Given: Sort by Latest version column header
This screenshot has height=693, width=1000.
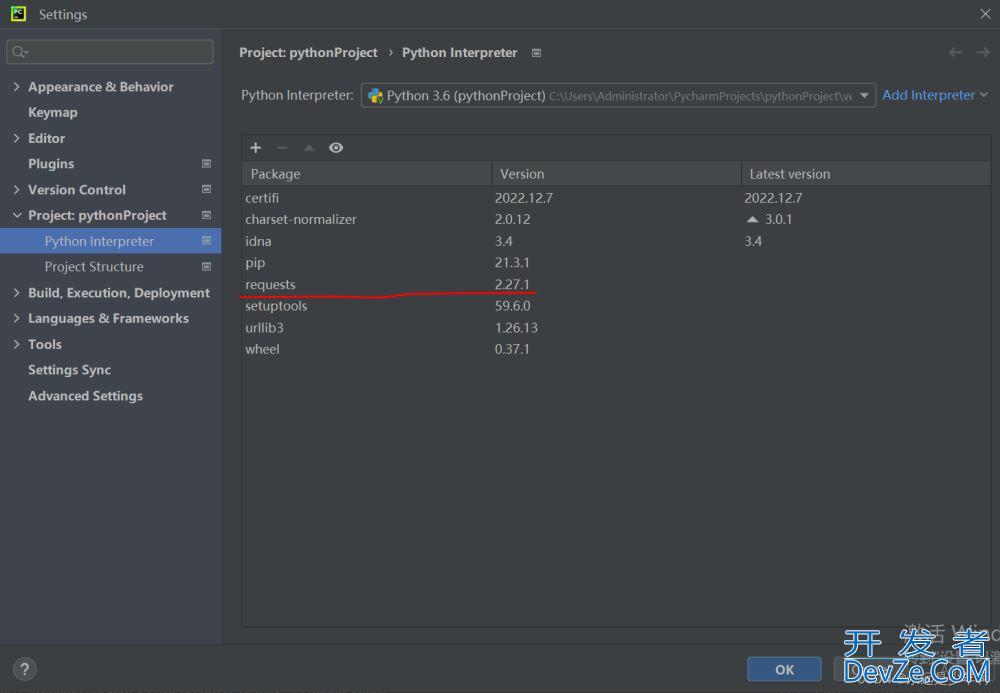Looking at the screenshot, I should (x=865, y=174).
